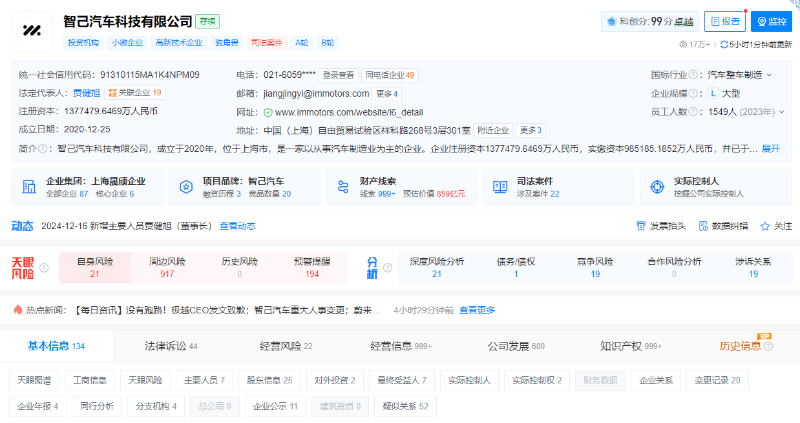Open 同电话企业 49 badge
The width and height of the screenshot is (800, 423).
click(x=390, y=75)
